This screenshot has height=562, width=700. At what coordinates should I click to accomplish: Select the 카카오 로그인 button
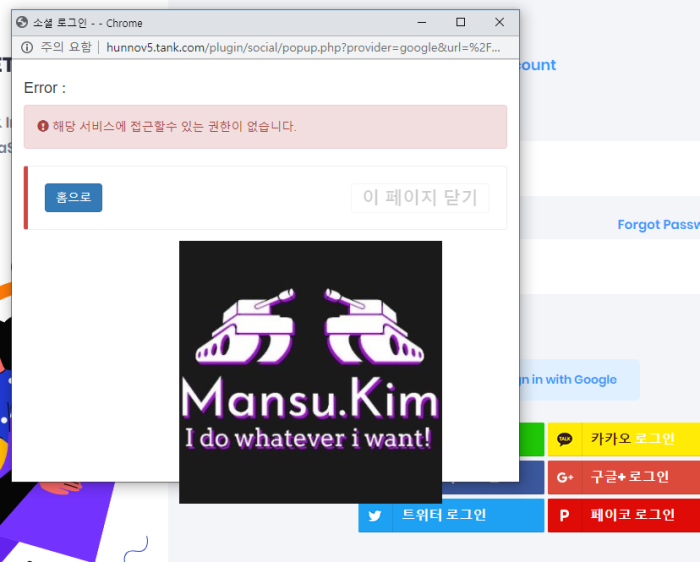coord(622,439)
